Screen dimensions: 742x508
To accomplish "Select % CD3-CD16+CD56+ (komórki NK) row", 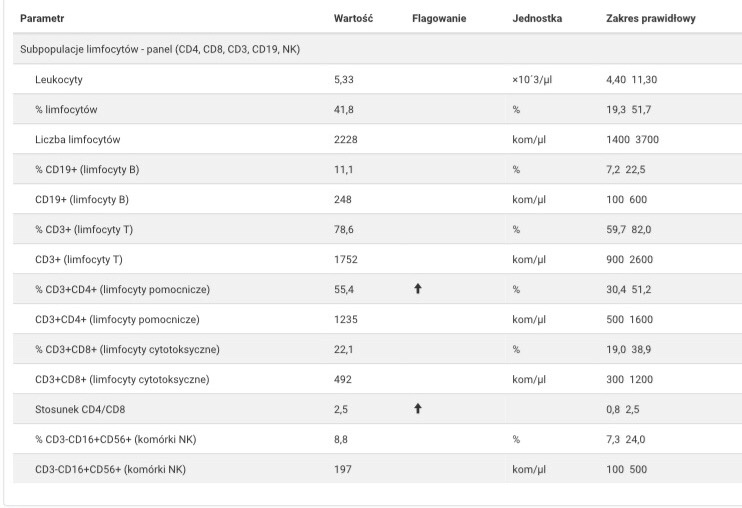I will [x=377, y=439].
